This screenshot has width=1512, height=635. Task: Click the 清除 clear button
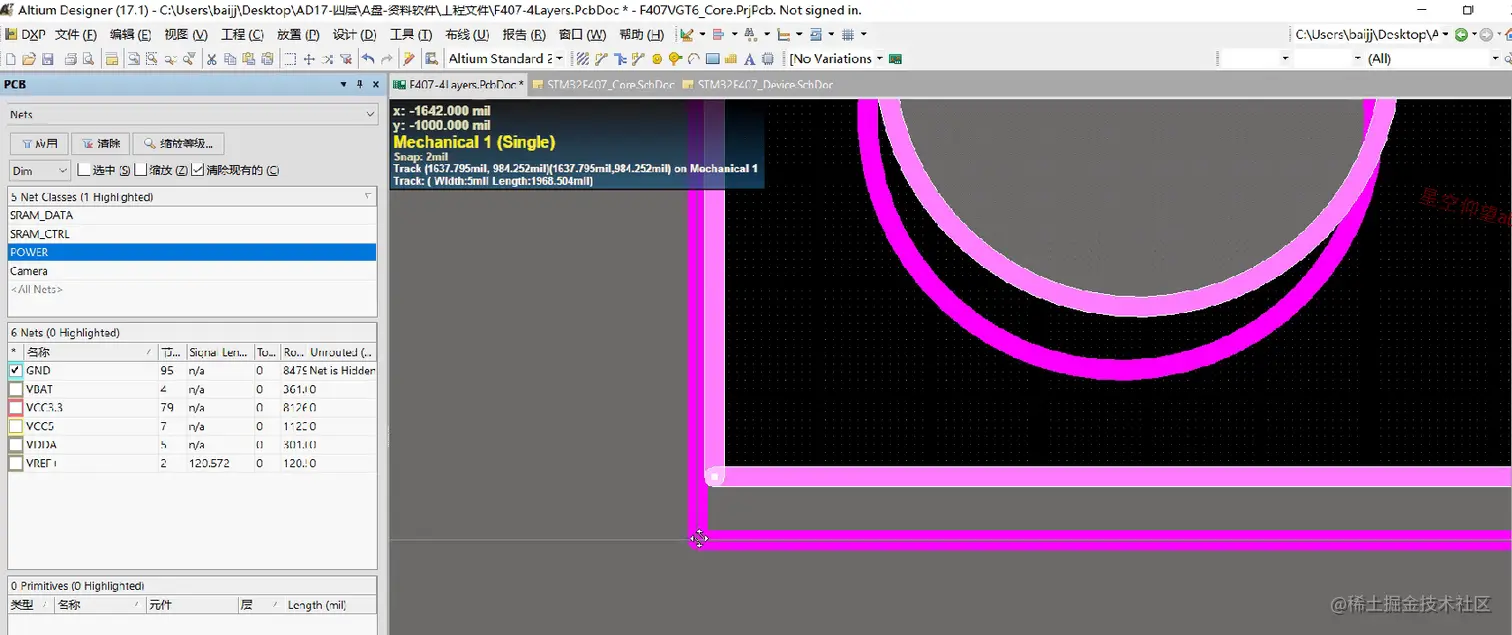coord(101,144)
